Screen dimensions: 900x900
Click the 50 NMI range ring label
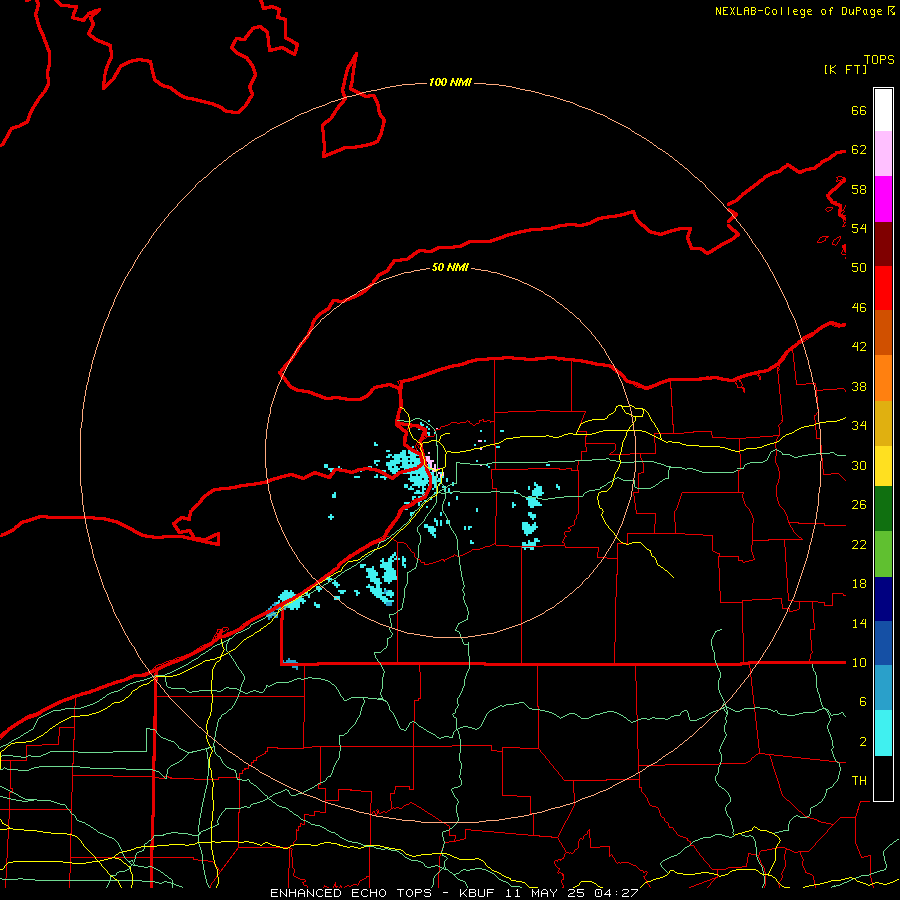[450, 267]
